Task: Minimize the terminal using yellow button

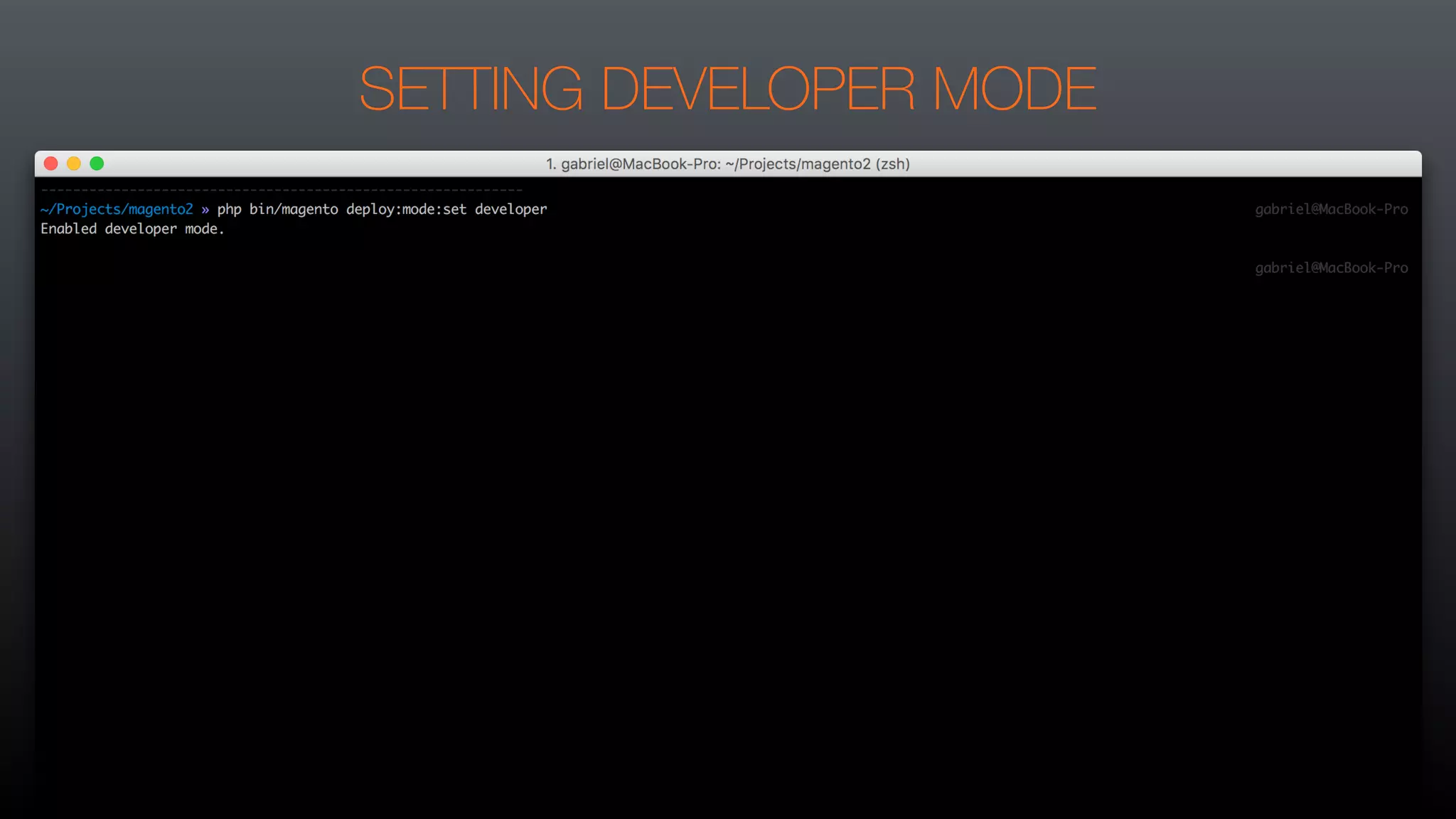Action: [74, 164]
